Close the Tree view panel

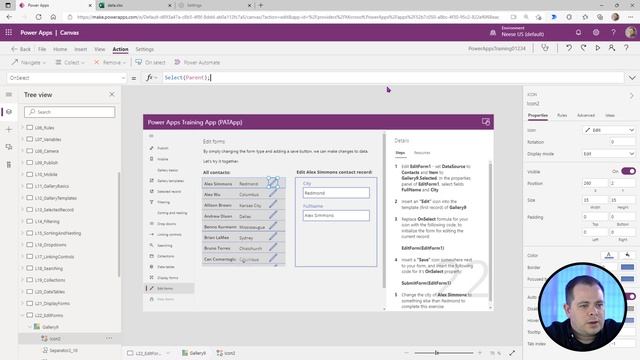[112, 94]
